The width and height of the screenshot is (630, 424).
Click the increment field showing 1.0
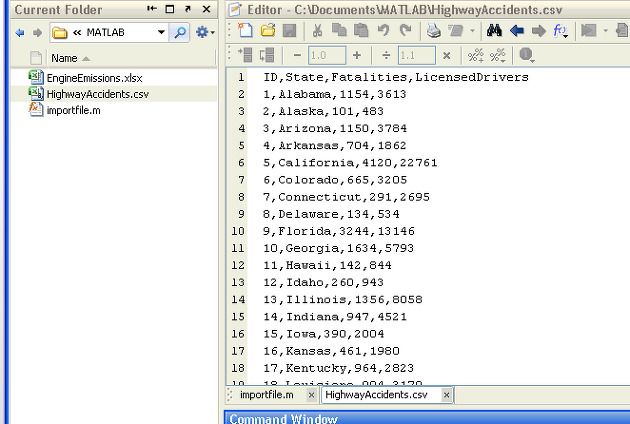(327, 55)
